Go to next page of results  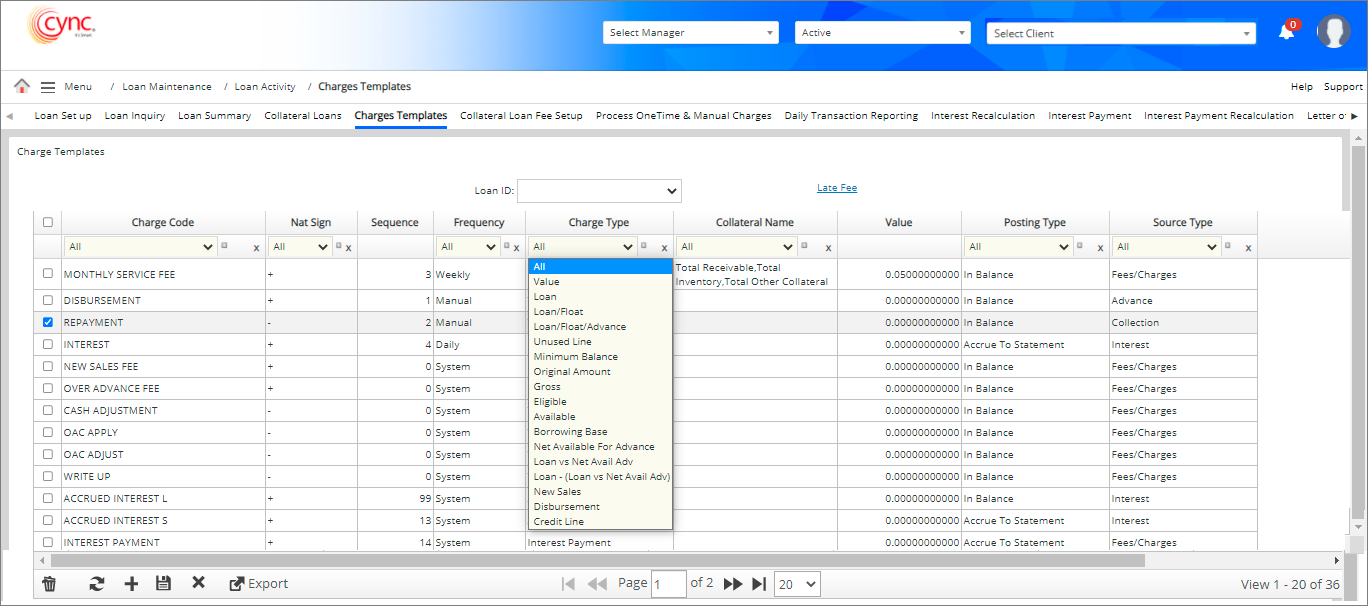tap(732, 584)
